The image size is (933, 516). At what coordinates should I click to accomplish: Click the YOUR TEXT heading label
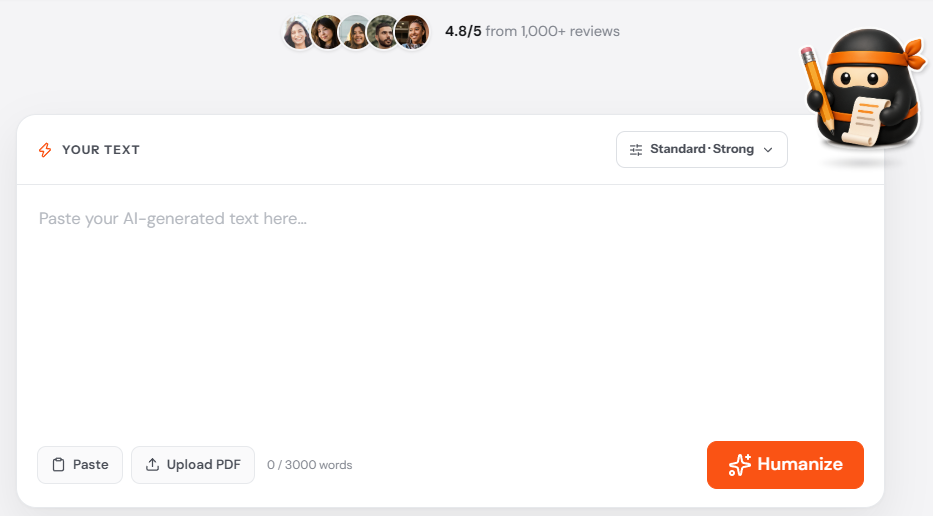click(x=101, y=150)
